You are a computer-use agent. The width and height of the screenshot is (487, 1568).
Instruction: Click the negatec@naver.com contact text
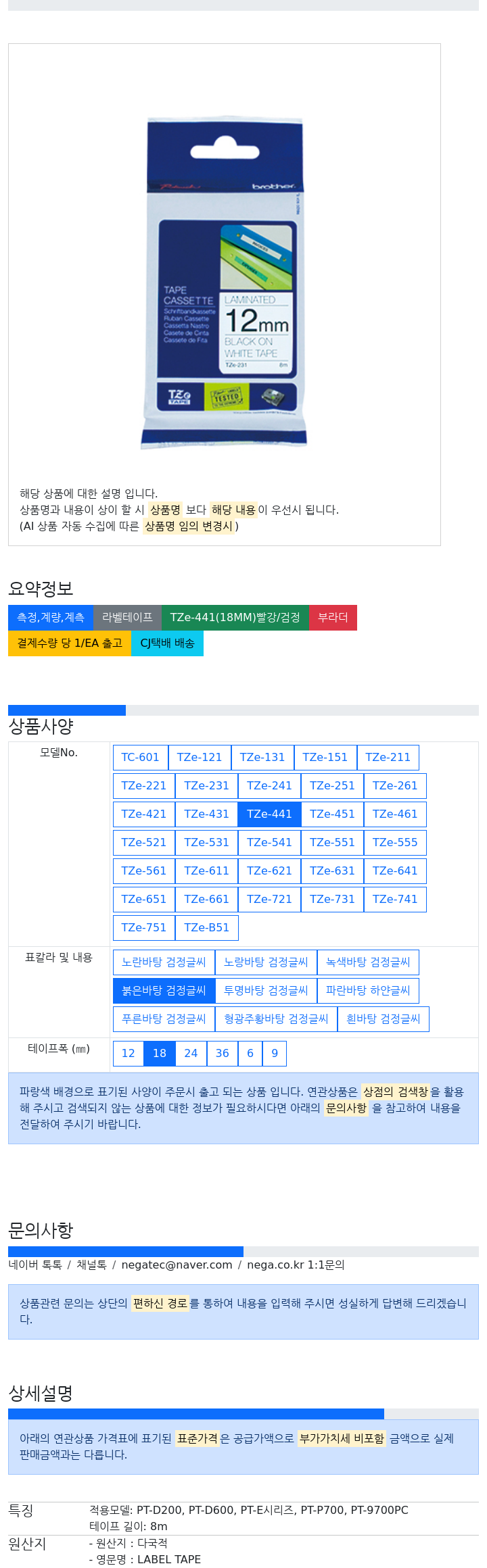[x=177, y=1265]
